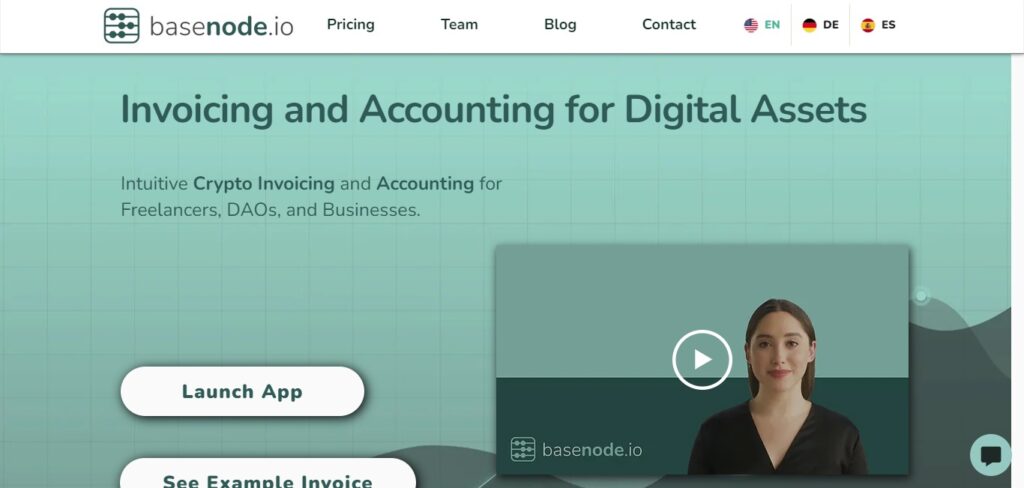Image resolution: width=1024 pixels, height=488 pixels.
Task: Open the Contact page
Action: 669,25
